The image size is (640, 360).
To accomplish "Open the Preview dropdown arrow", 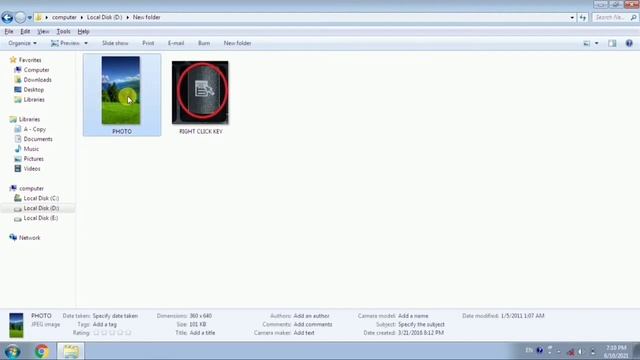I will [x=86, y=43].
